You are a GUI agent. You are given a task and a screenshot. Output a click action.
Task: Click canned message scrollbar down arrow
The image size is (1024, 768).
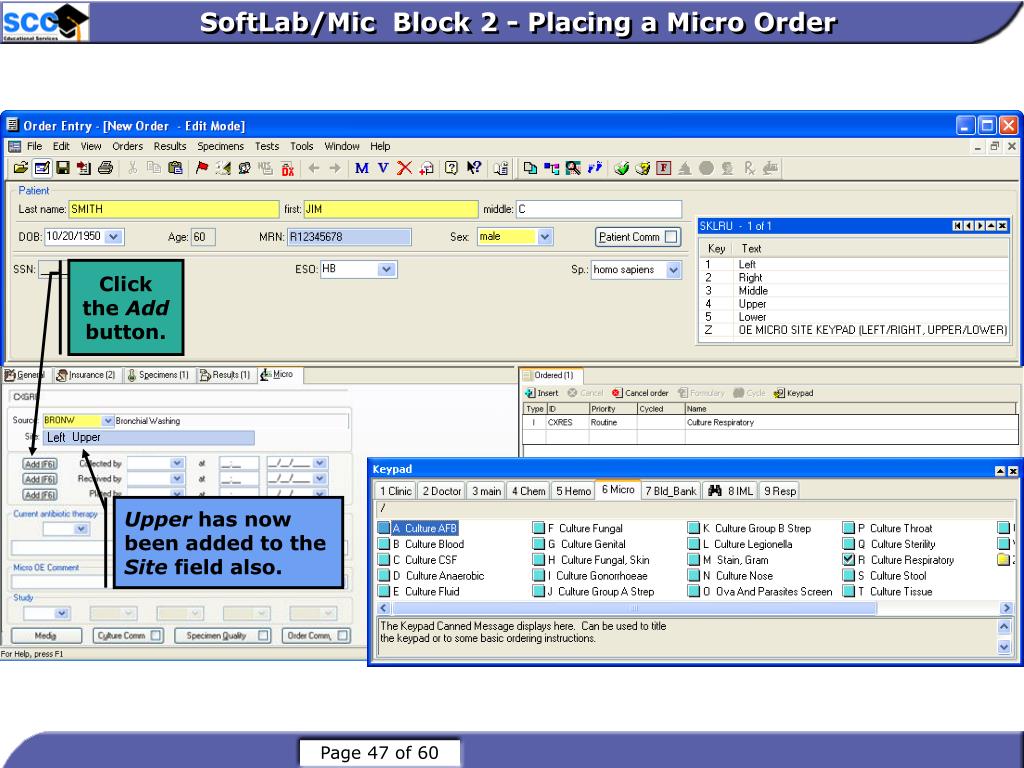click(x=1004, y=647)
